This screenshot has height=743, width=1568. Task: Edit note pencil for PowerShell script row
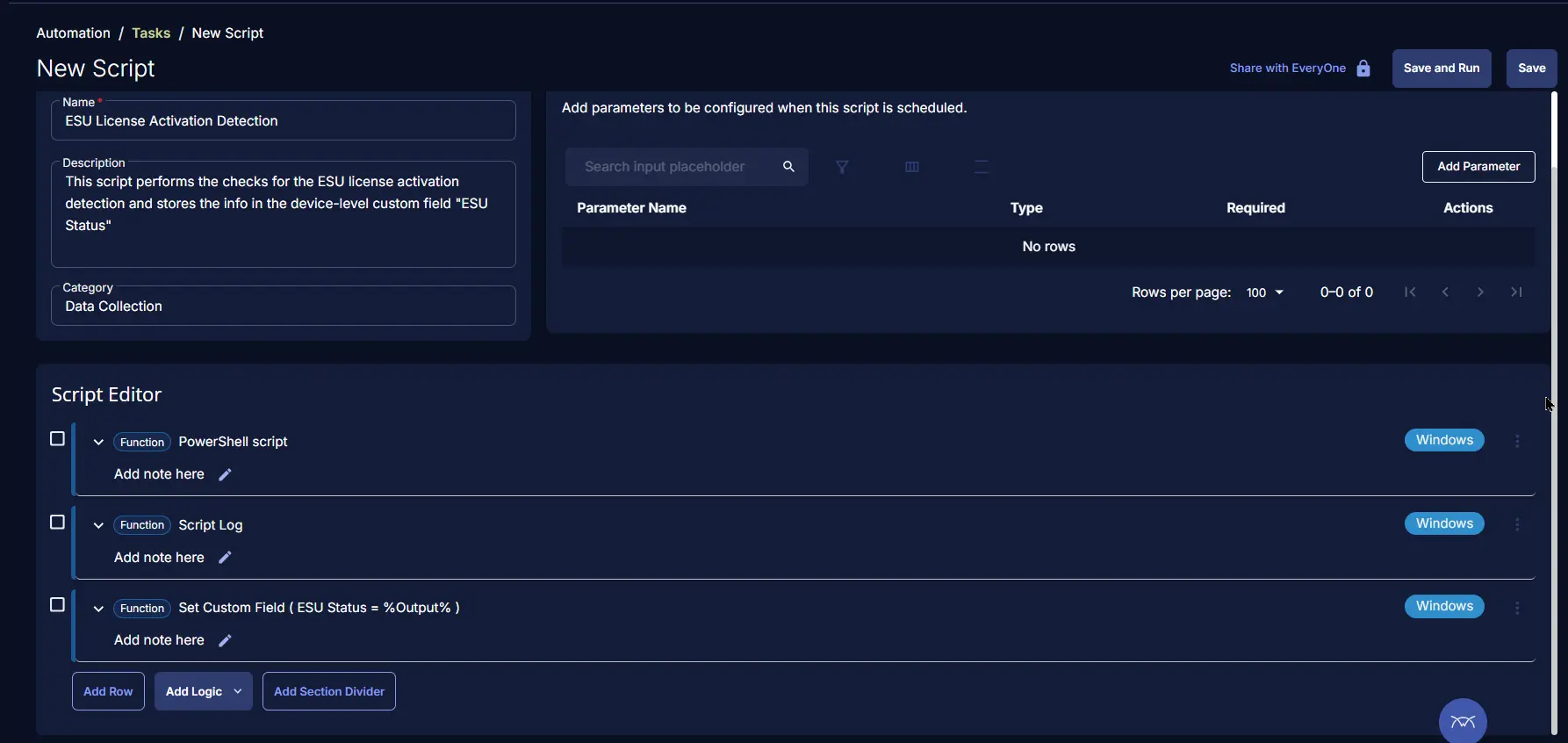pos(225,475)
